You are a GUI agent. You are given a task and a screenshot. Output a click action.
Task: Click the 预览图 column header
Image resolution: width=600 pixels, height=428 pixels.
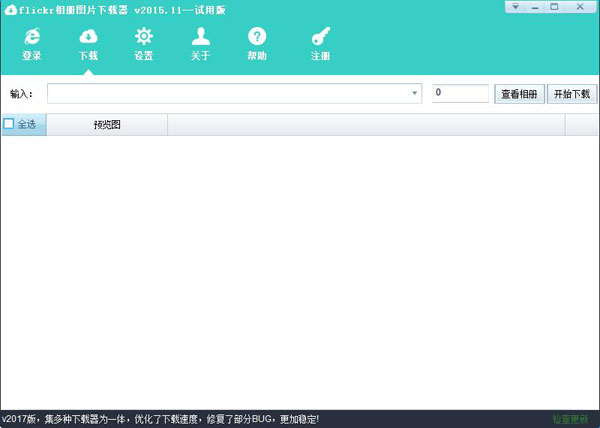[x=107, y=125]
